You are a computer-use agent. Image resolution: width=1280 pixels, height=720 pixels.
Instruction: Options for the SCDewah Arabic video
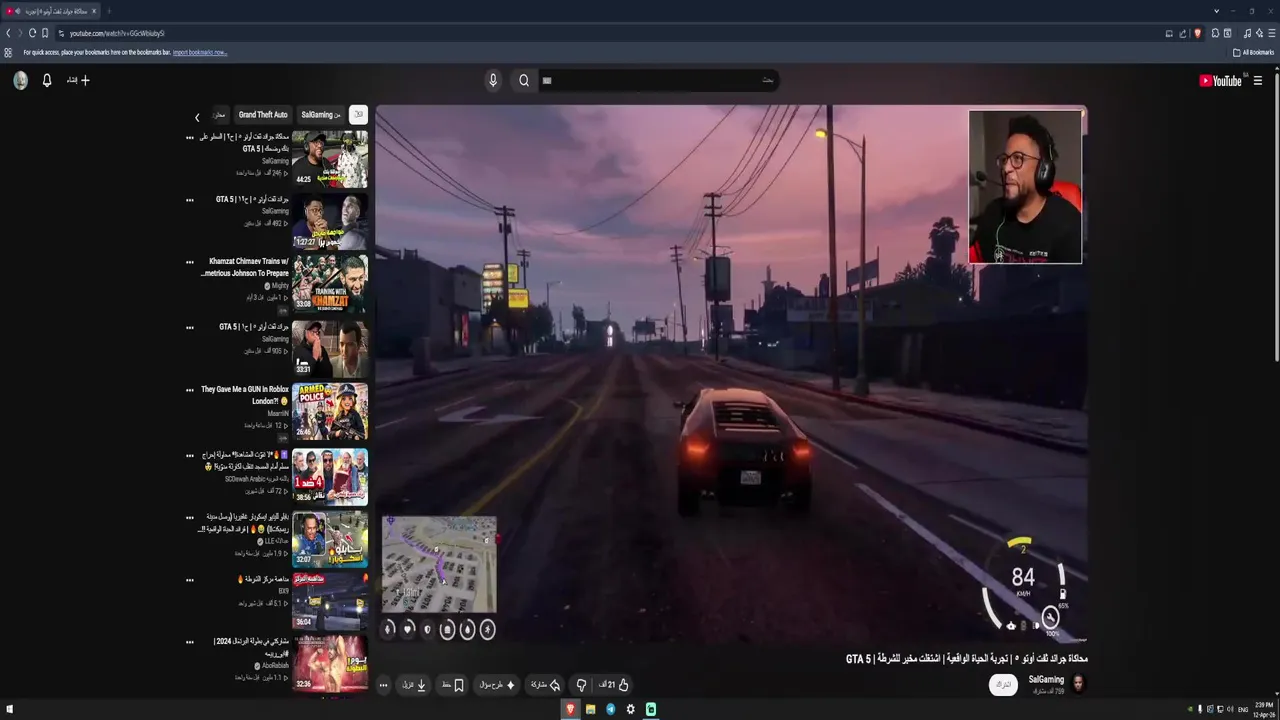pyautogui.click(x=190, y=455)
